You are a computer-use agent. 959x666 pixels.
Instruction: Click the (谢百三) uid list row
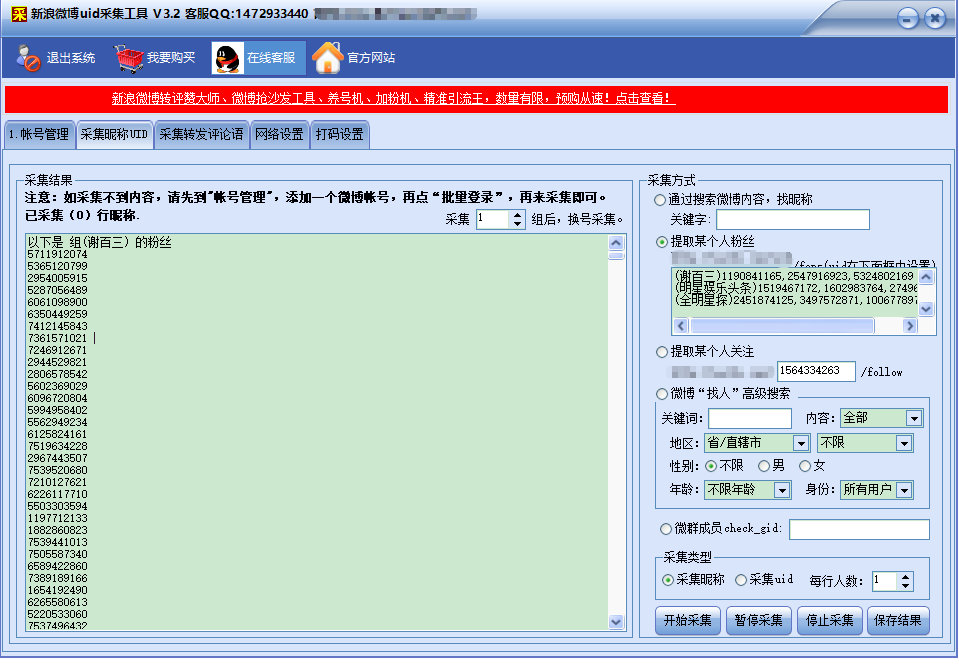click(794, 276)
